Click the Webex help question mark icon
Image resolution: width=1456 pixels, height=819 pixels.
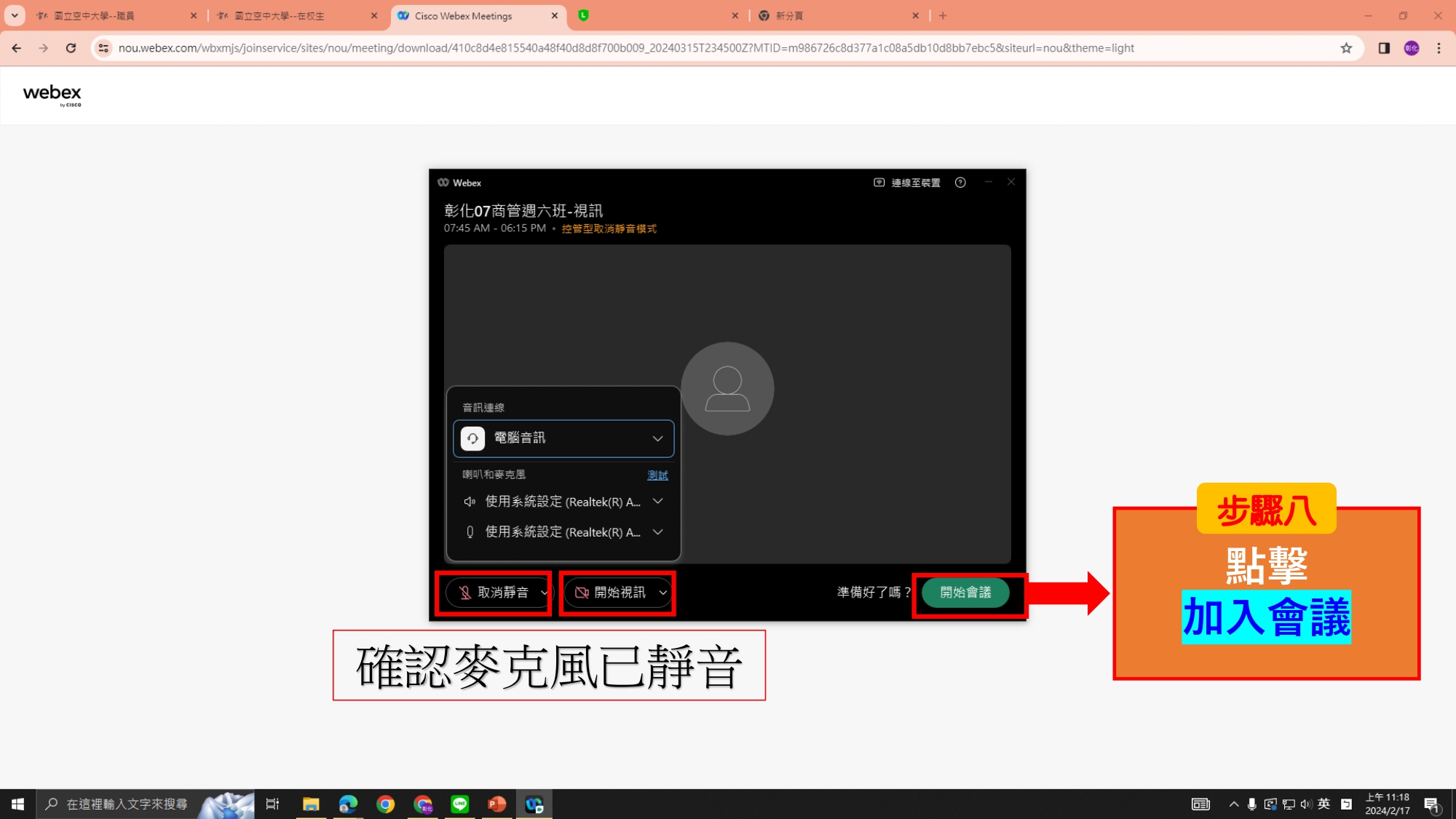[x=960, y=183]
